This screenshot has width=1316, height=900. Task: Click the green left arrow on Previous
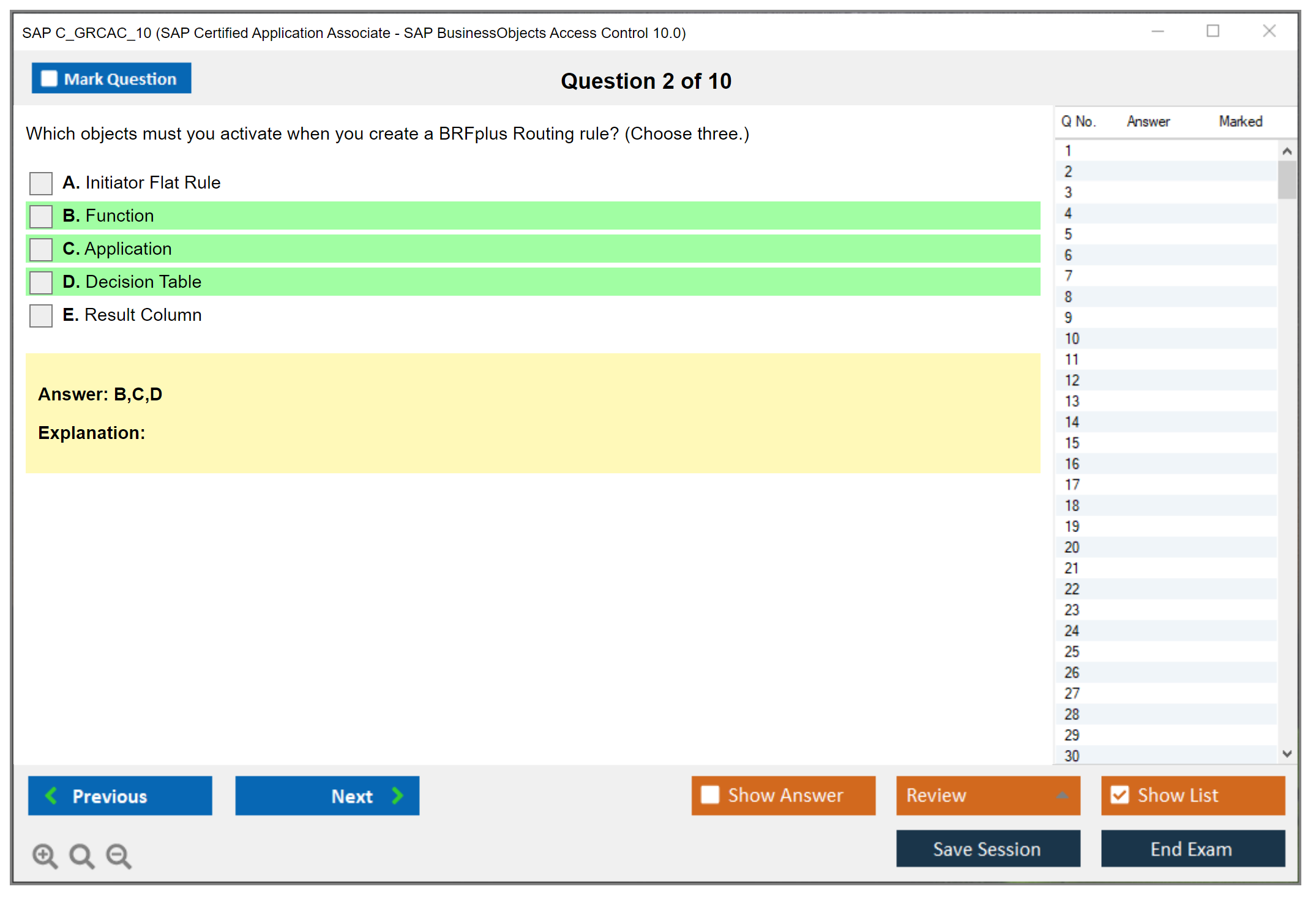click(x=51, y=795)
